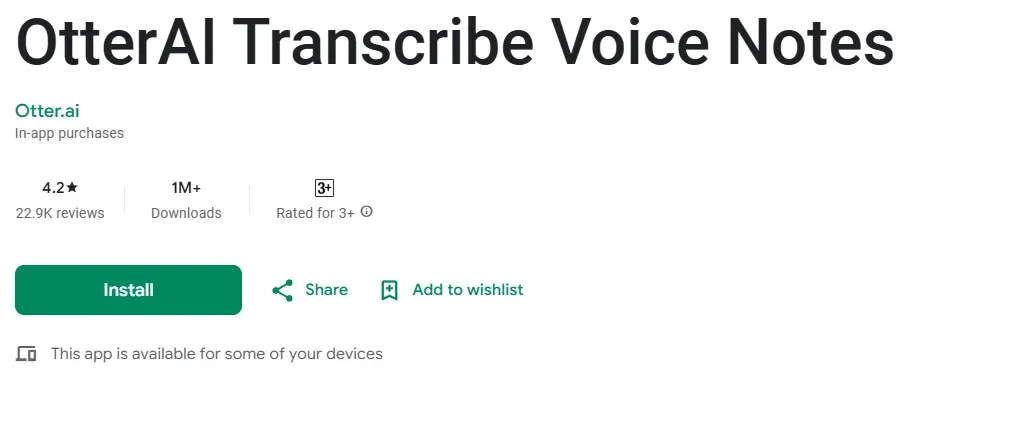Click the word Notes in the title

(812, 42)
